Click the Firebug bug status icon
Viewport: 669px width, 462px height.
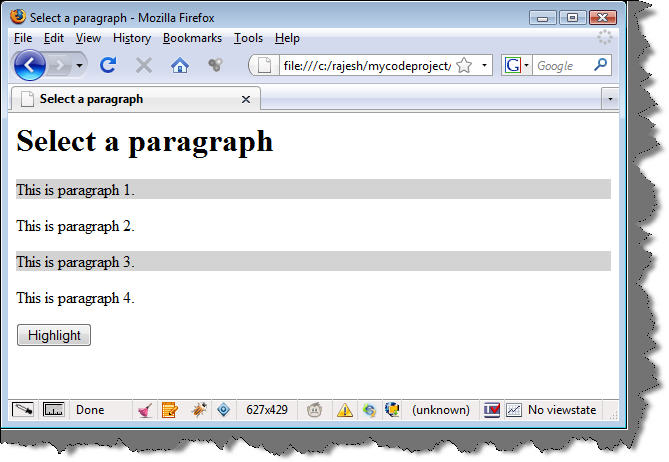click(199, 410)
